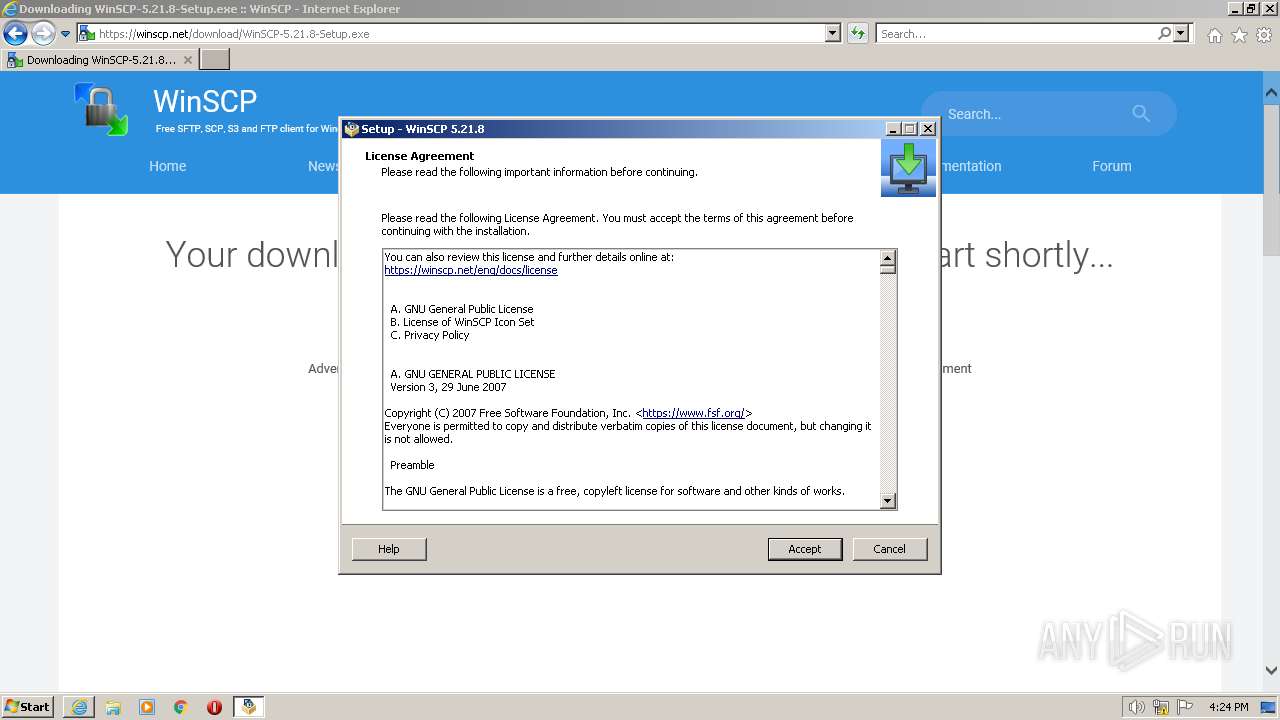Focus the IE Search box
Image resolution: width=1280 pixels, height=720 pixels.
pos(1015,34)
